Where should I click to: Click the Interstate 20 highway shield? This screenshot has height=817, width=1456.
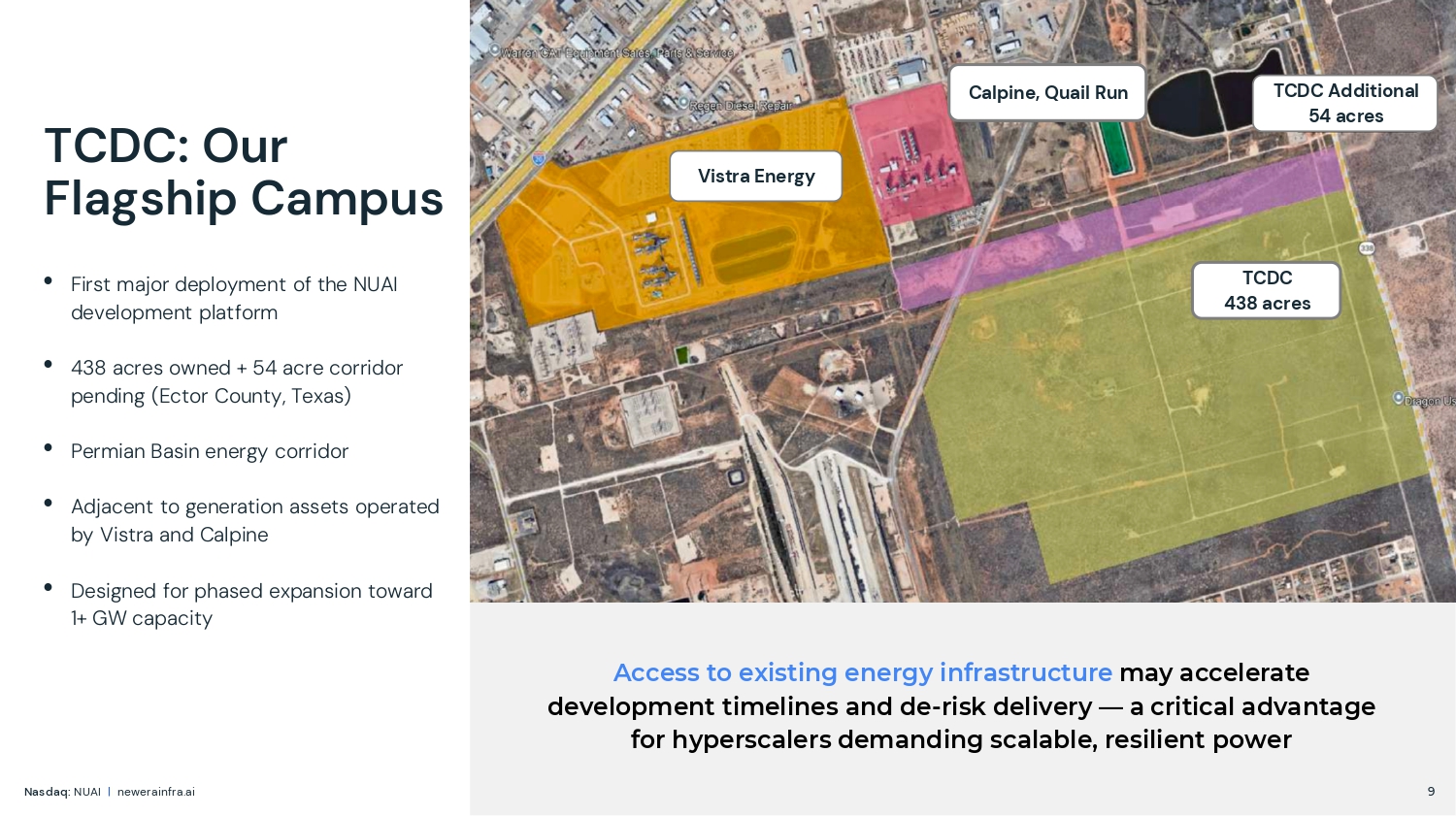(538, 158)
